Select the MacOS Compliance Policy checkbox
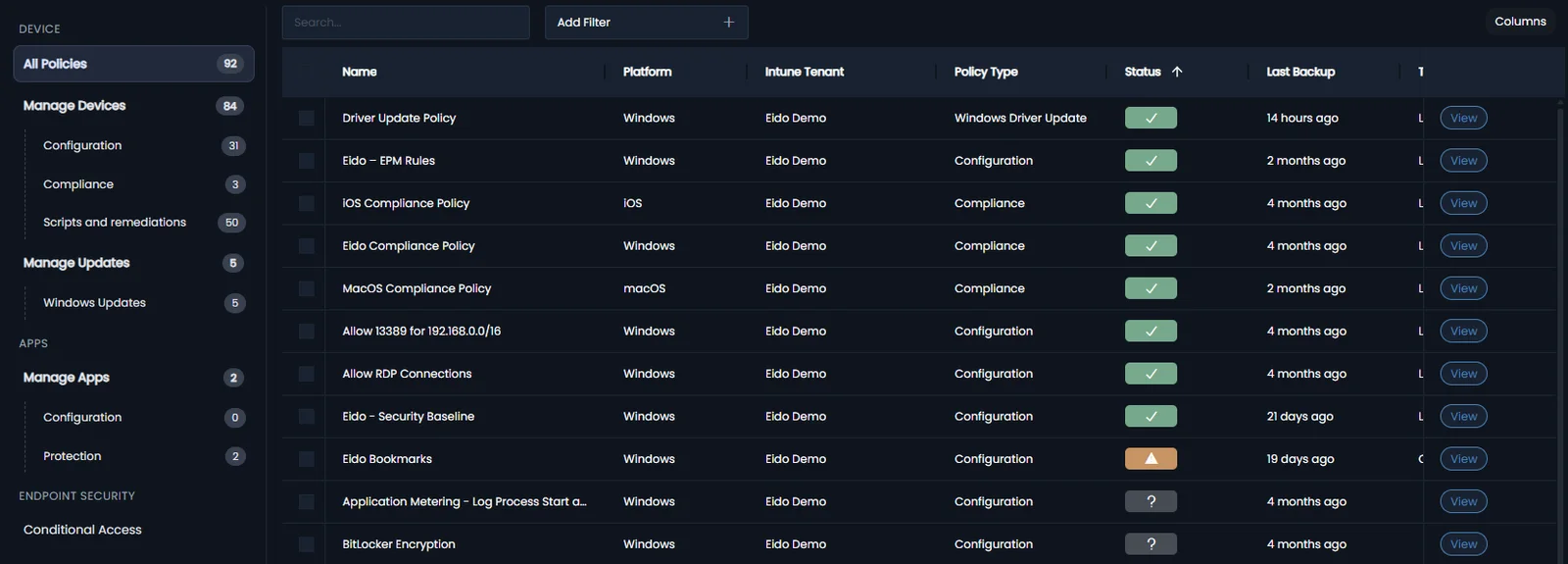This screenshot has width=1568, height=564. tap(307, 288)
